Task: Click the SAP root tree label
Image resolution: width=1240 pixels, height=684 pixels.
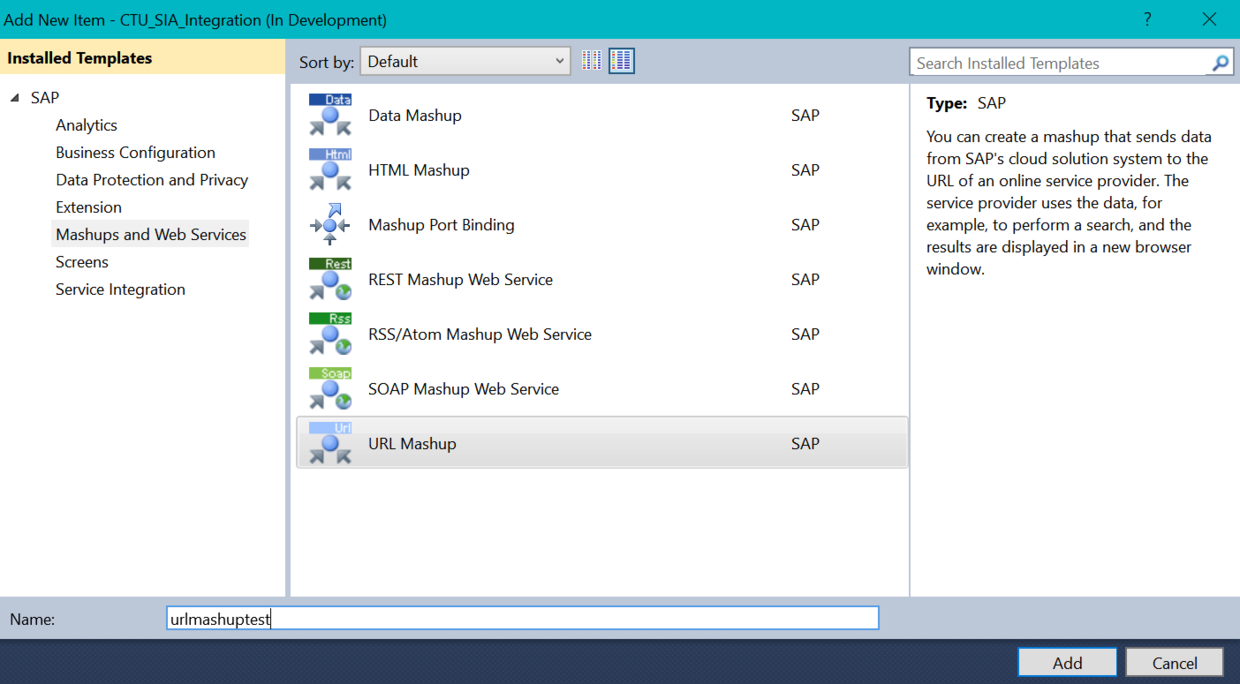Action: point(45,98)
